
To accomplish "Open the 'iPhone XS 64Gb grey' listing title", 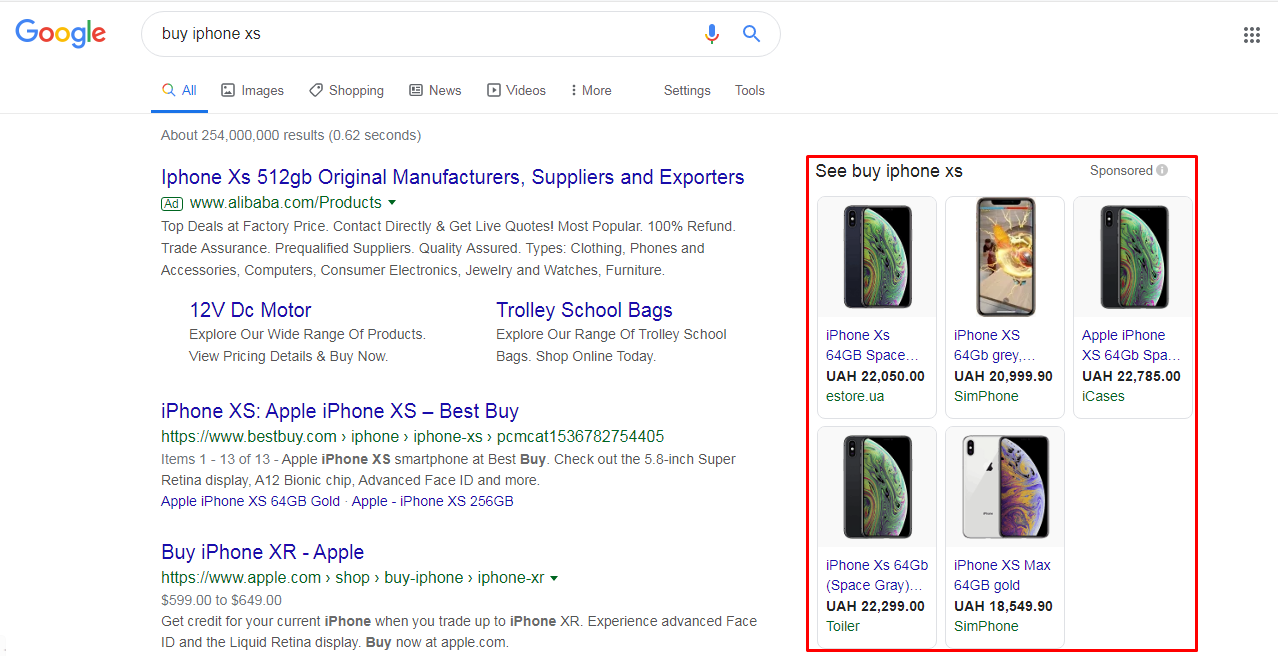I will [x=995, y=345].
